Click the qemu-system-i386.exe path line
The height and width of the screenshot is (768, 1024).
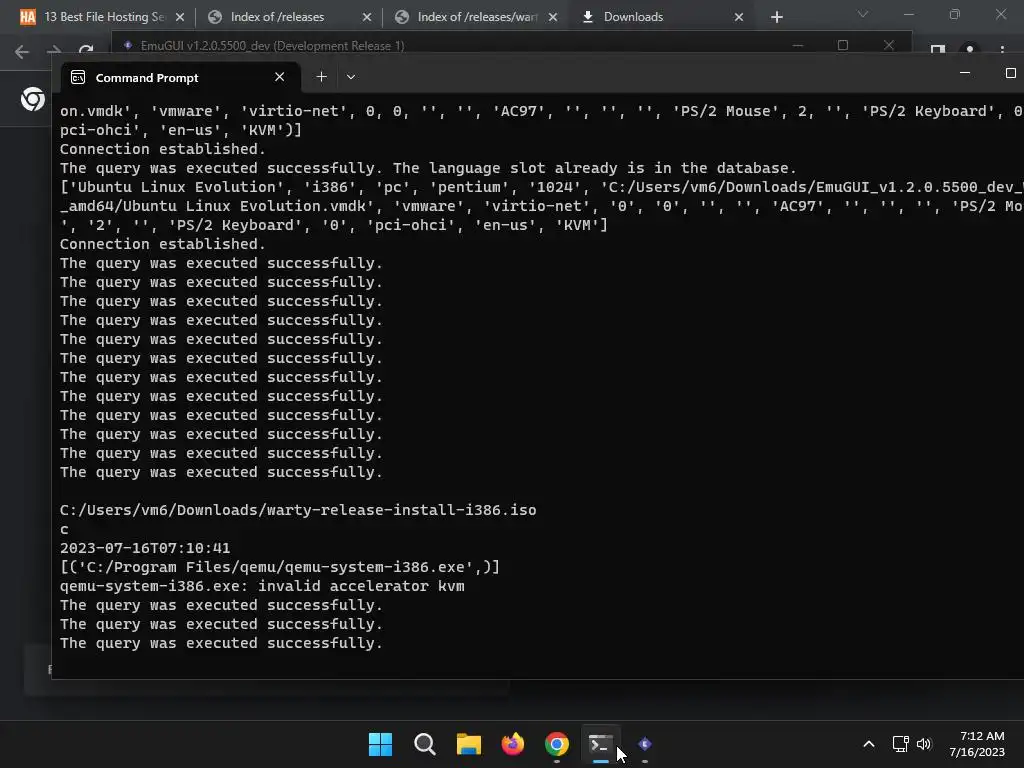pyautogui.click(x=280, y=567)
